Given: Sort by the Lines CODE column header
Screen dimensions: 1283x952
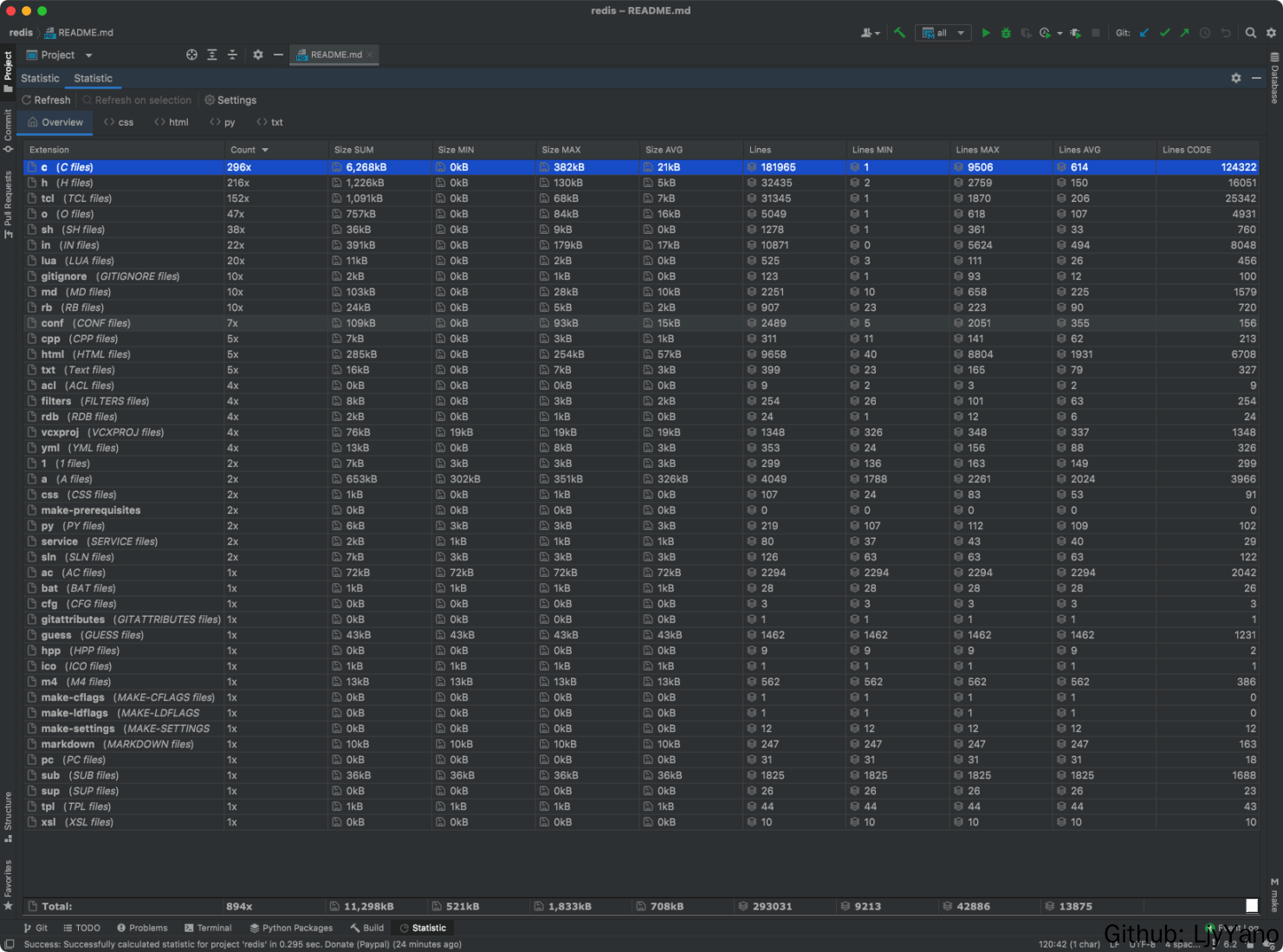Looking at the screenshot, I should [x=1208, y=150].
